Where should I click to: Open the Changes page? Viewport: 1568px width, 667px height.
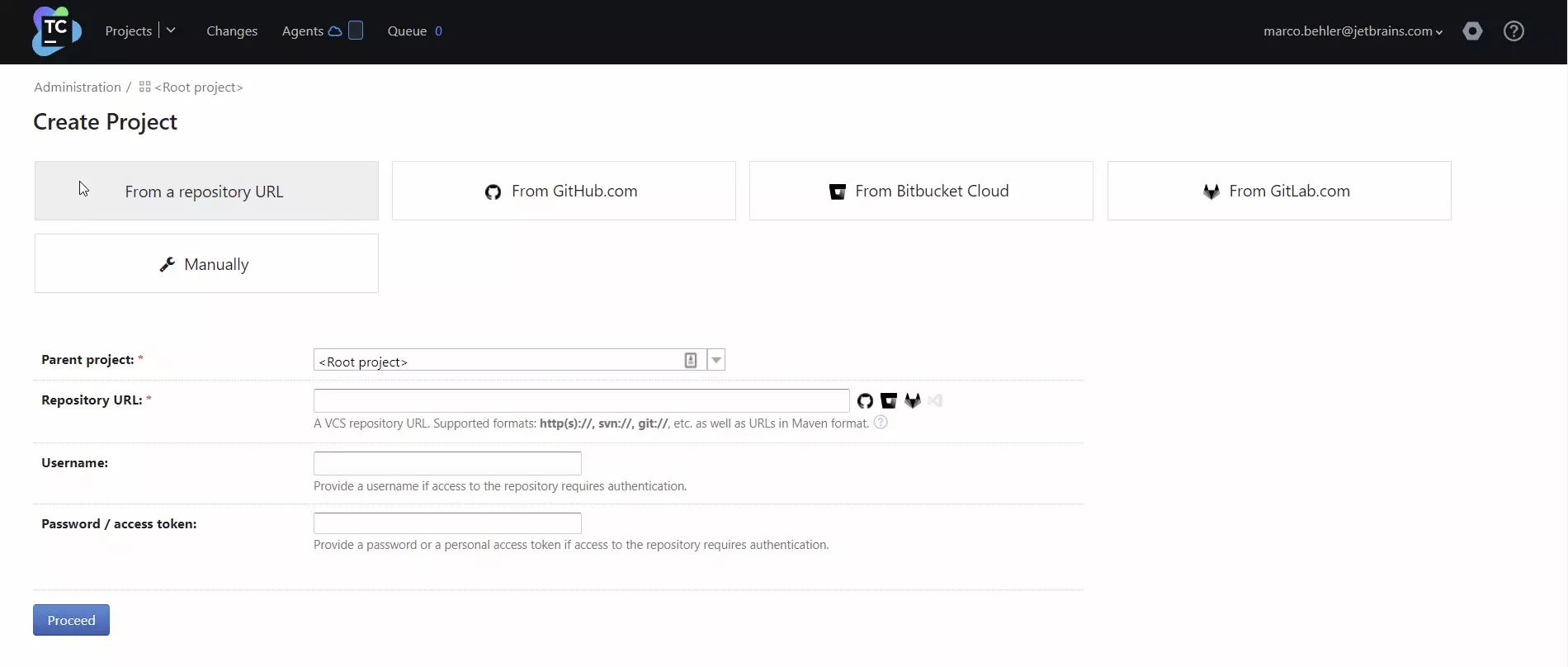pos(232,31)
